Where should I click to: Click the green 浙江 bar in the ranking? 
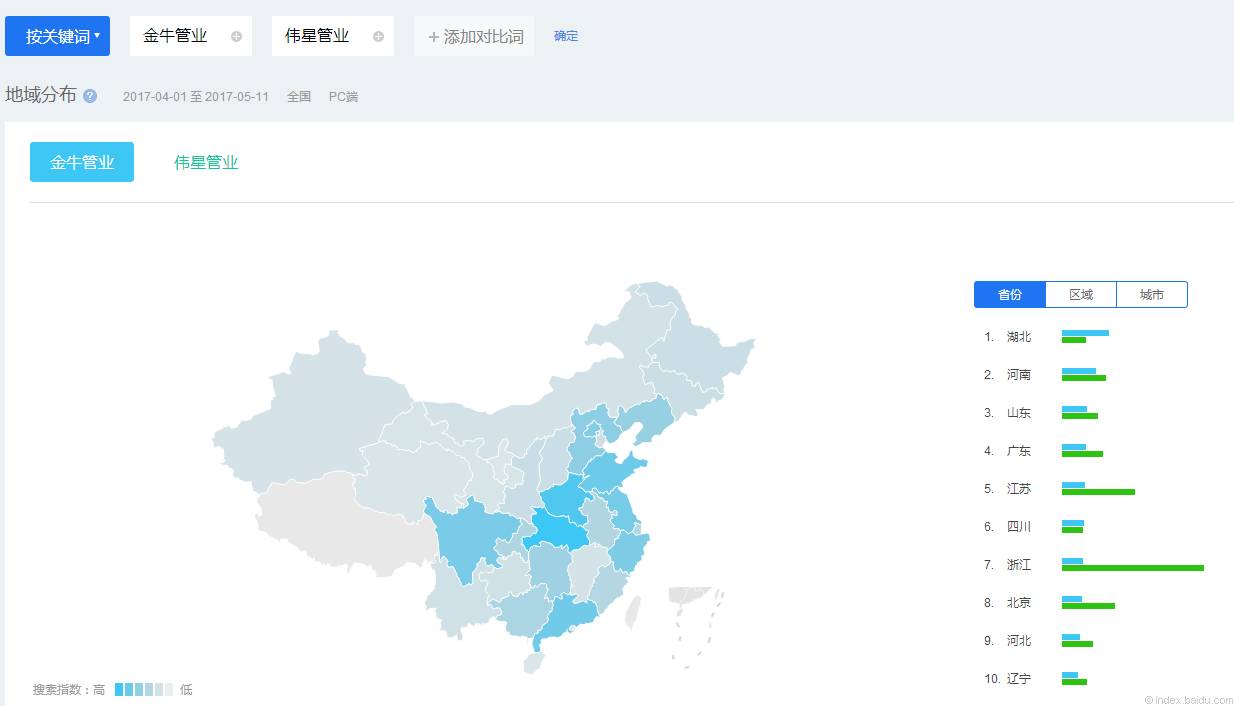tap(1133, 568)
